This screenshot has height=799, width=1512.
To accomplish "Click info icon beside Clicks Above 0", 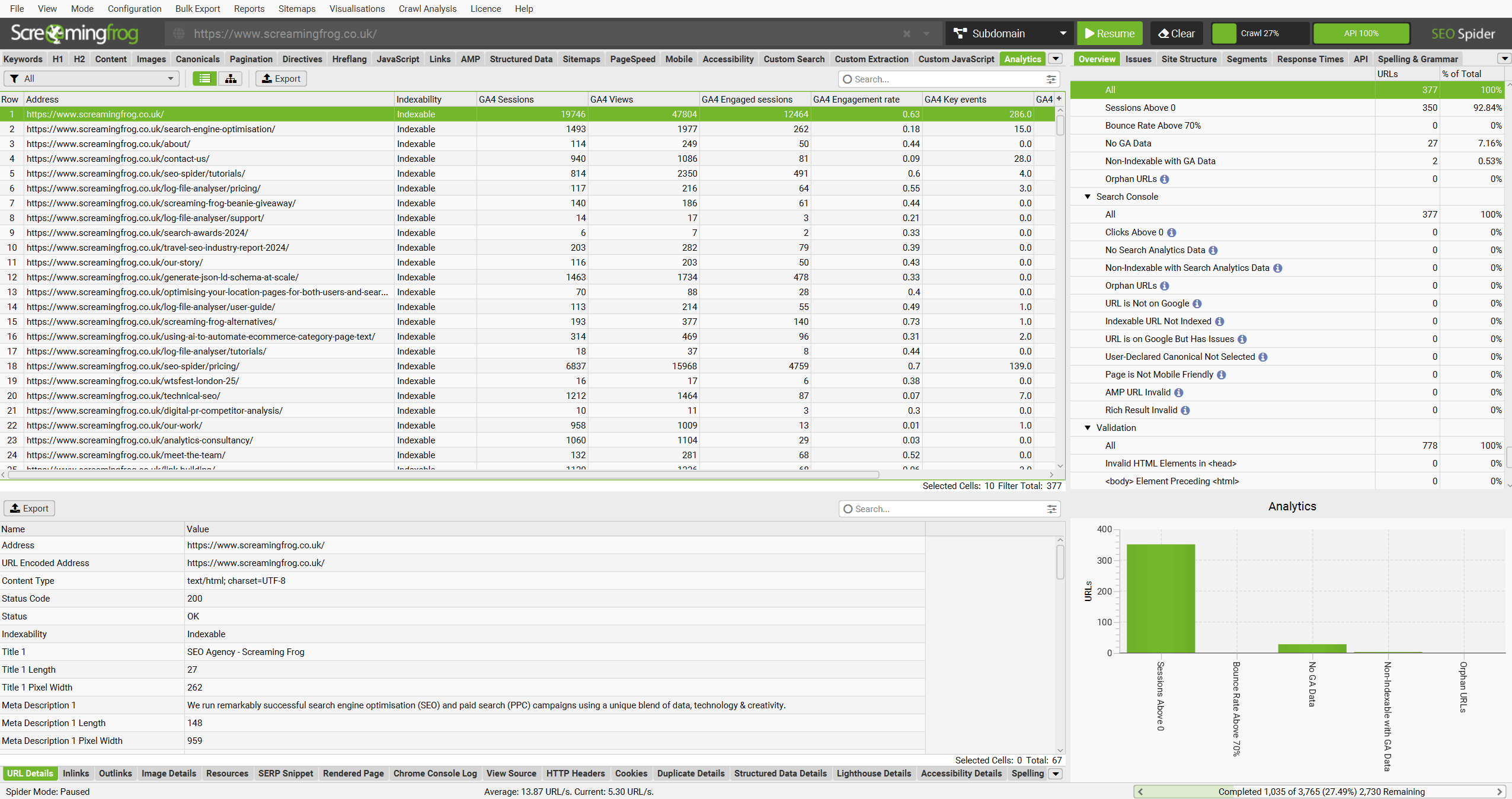I will point(1172,232).
